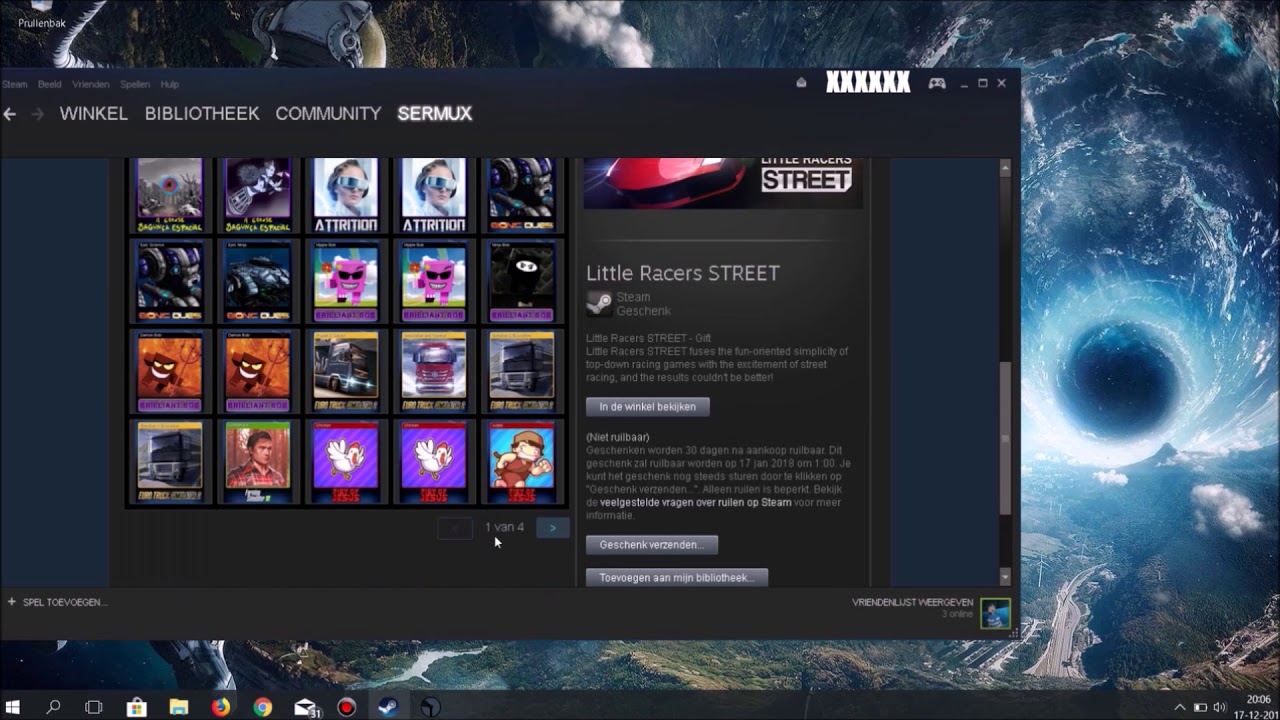The width and height of the screenshot is (1280, 720).
Task: Go back with the left arrow
Action: click(10, 114)
